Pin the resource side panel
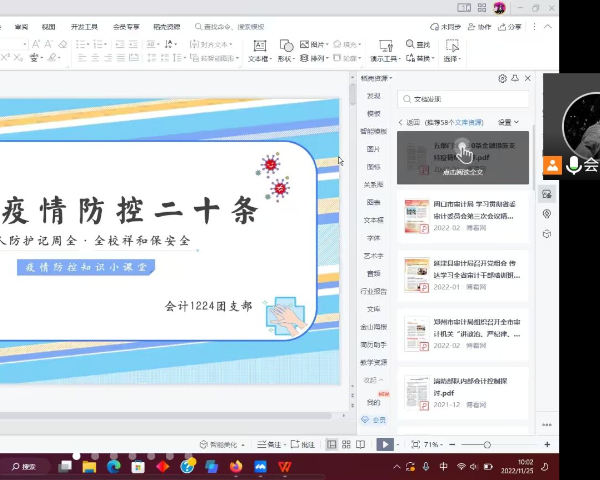The width and height of the screenshot is (600, 480). [x=515, y=78]
